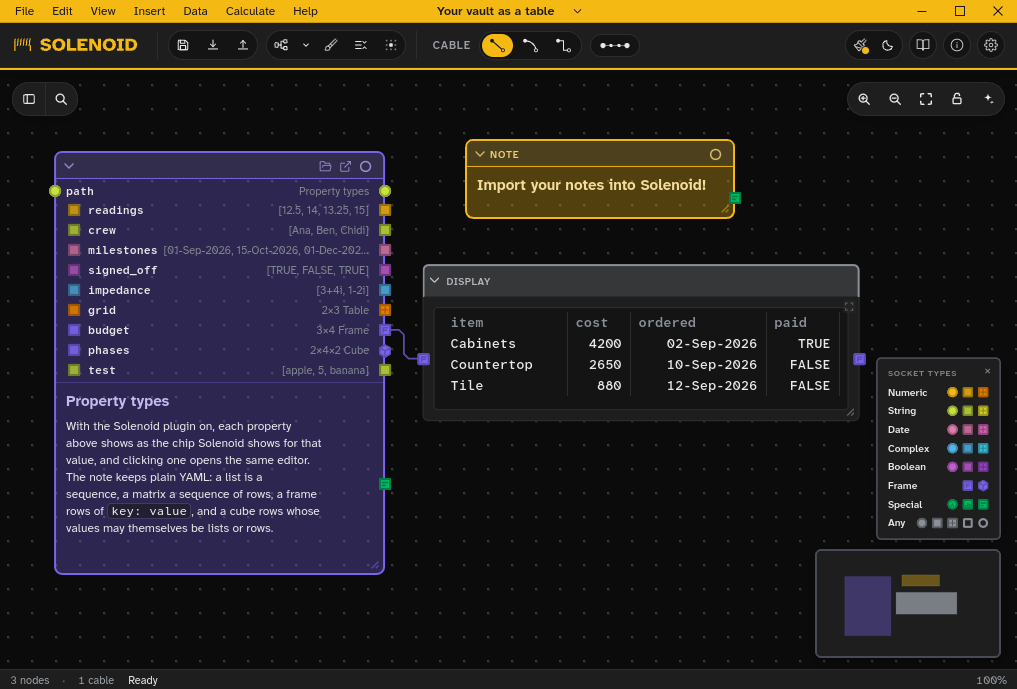1017x689 pixels.
Task: Click the dotted grid snap icon
Action: 390,45
